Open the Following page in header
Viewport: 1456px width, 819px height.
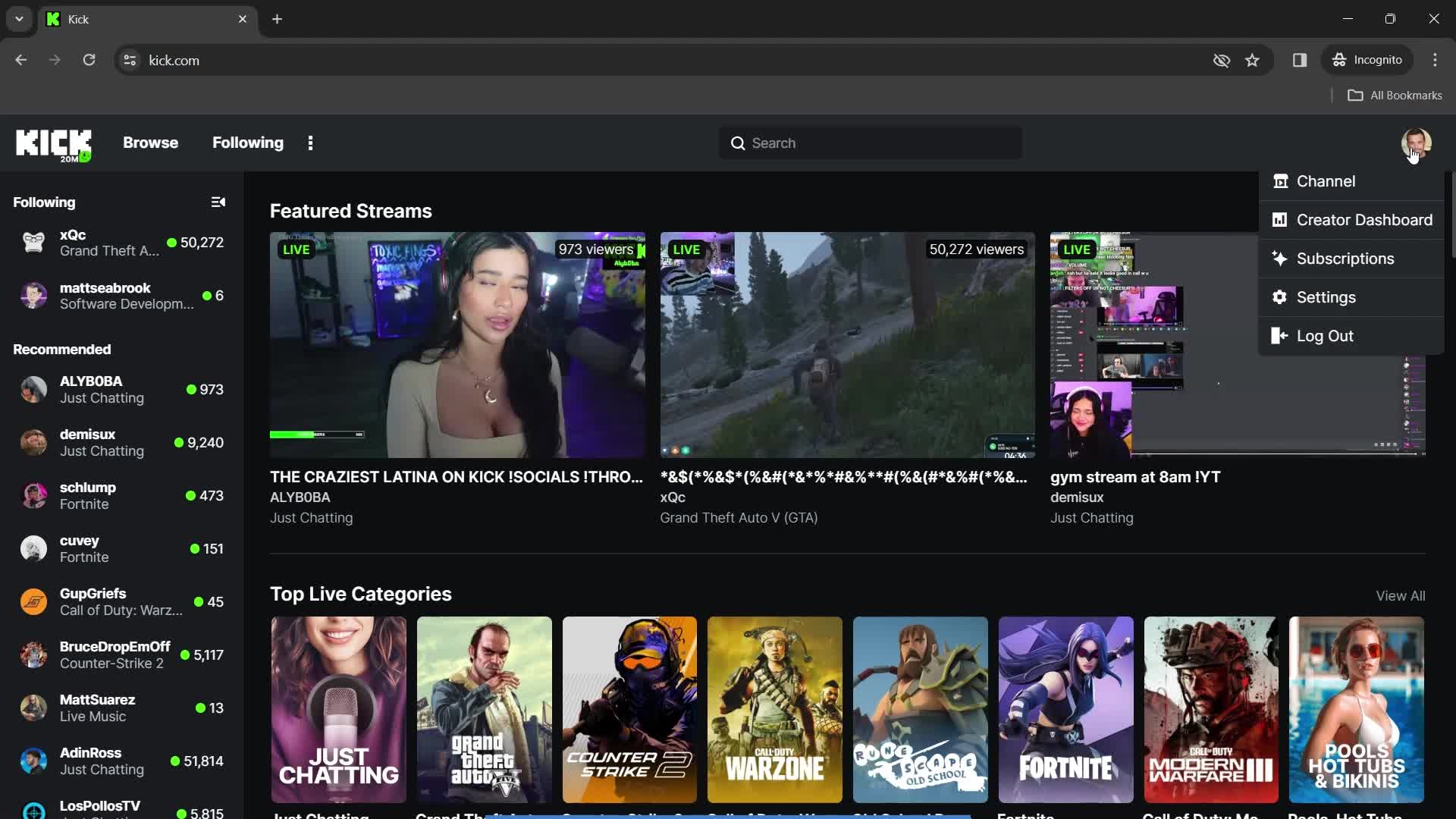[x=248, y=143]
